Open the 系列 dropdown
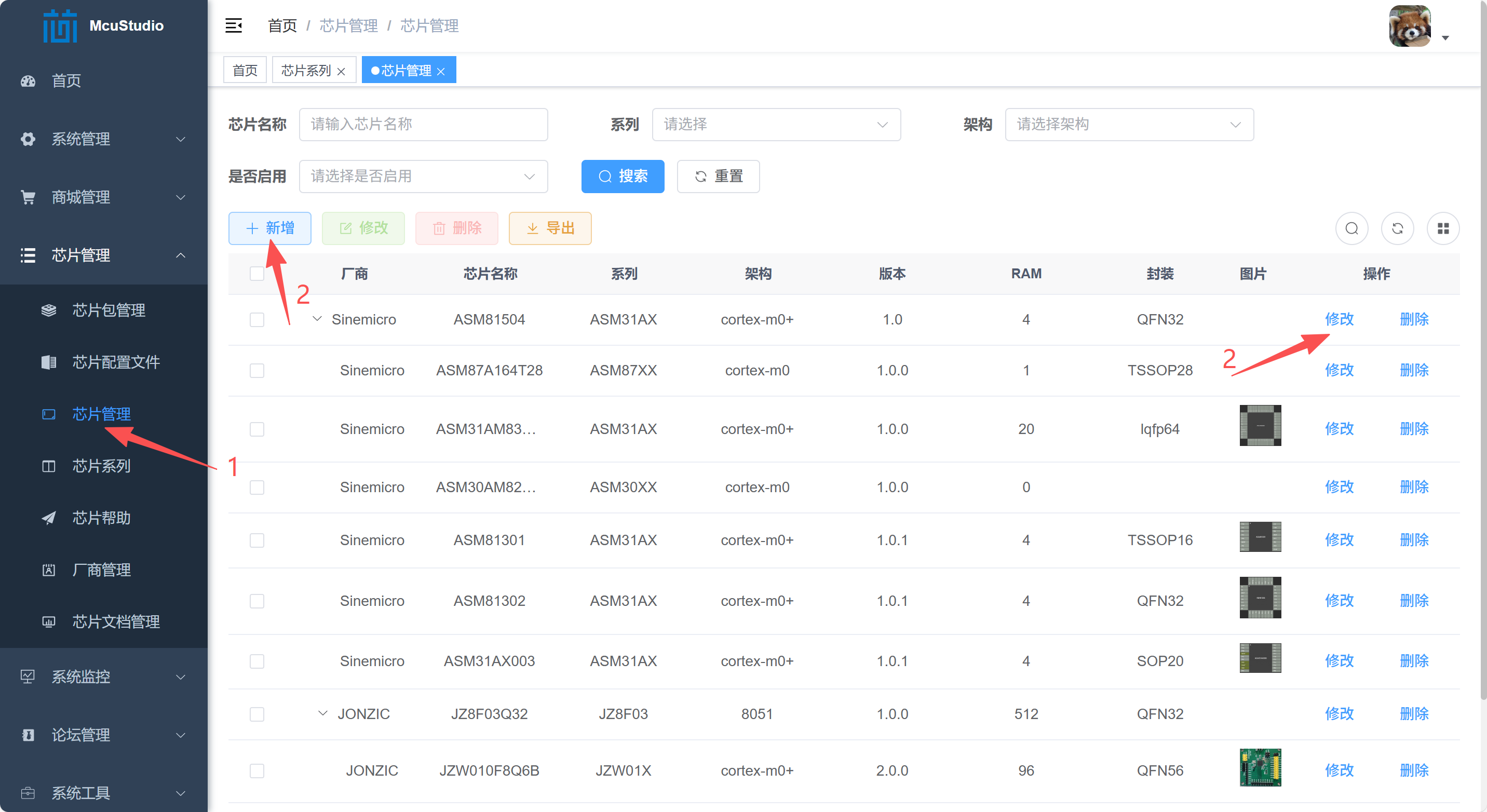 click(775, 125)
